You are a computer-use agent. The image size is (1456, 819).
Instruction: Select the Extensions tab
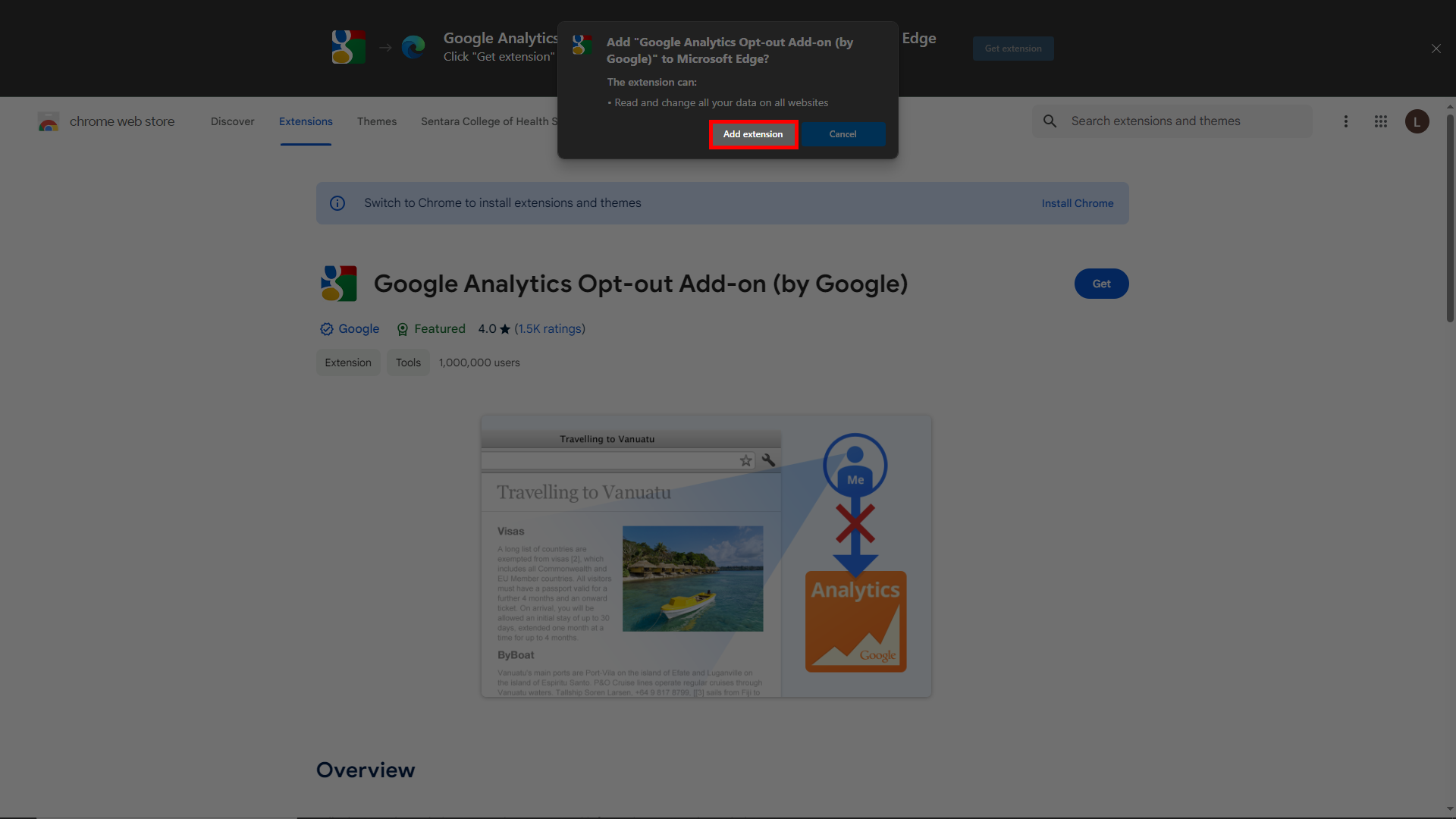coord(306,121)
